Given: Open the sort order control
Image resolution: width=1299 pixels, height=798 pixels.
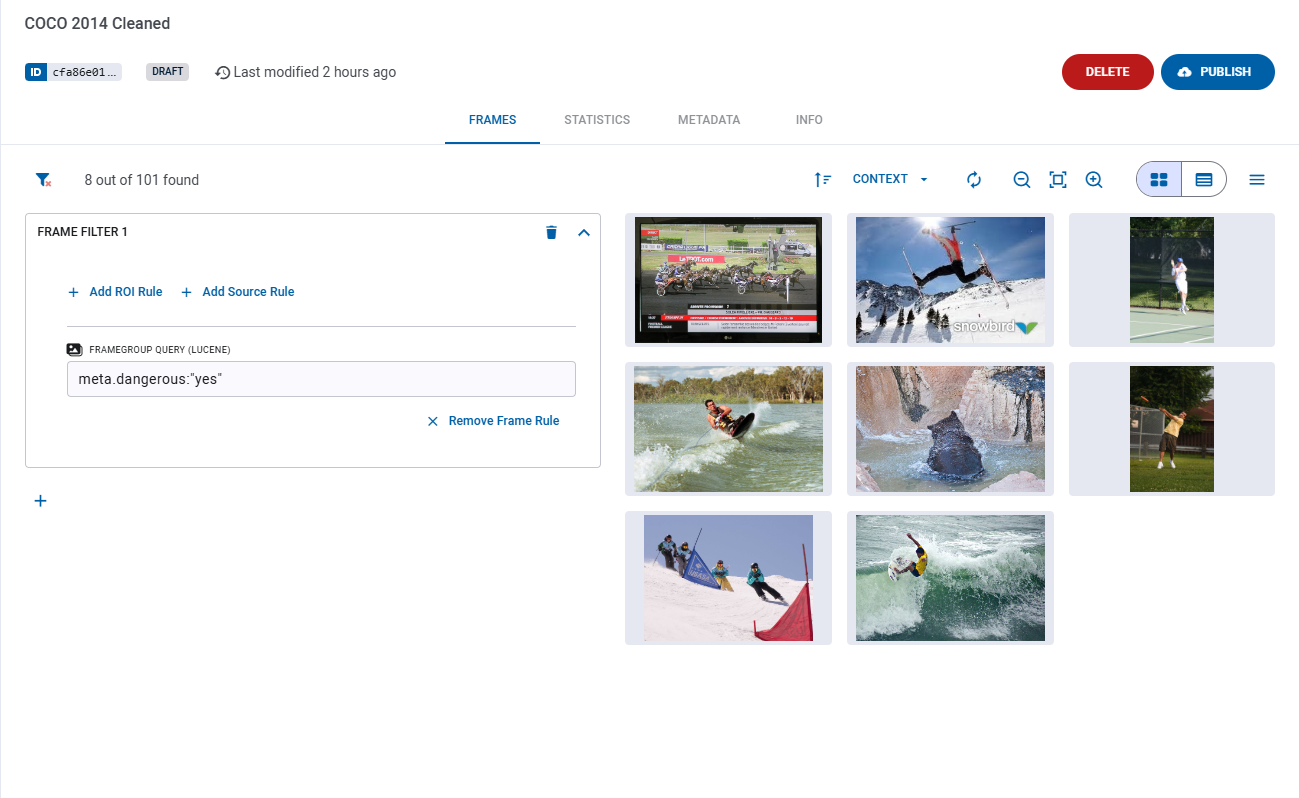Looking at the screenshot, I should (x=823, y=179).
